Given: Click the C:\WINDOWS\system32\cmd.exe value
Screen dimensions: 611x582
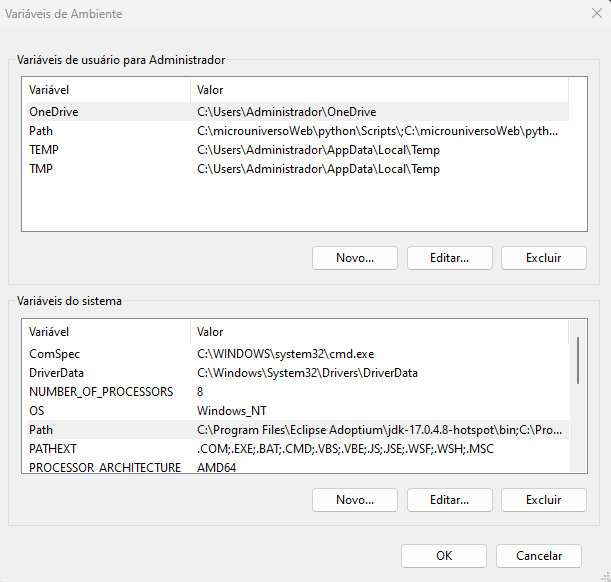Looking at the screenshot, I should [x=286, y=354].
